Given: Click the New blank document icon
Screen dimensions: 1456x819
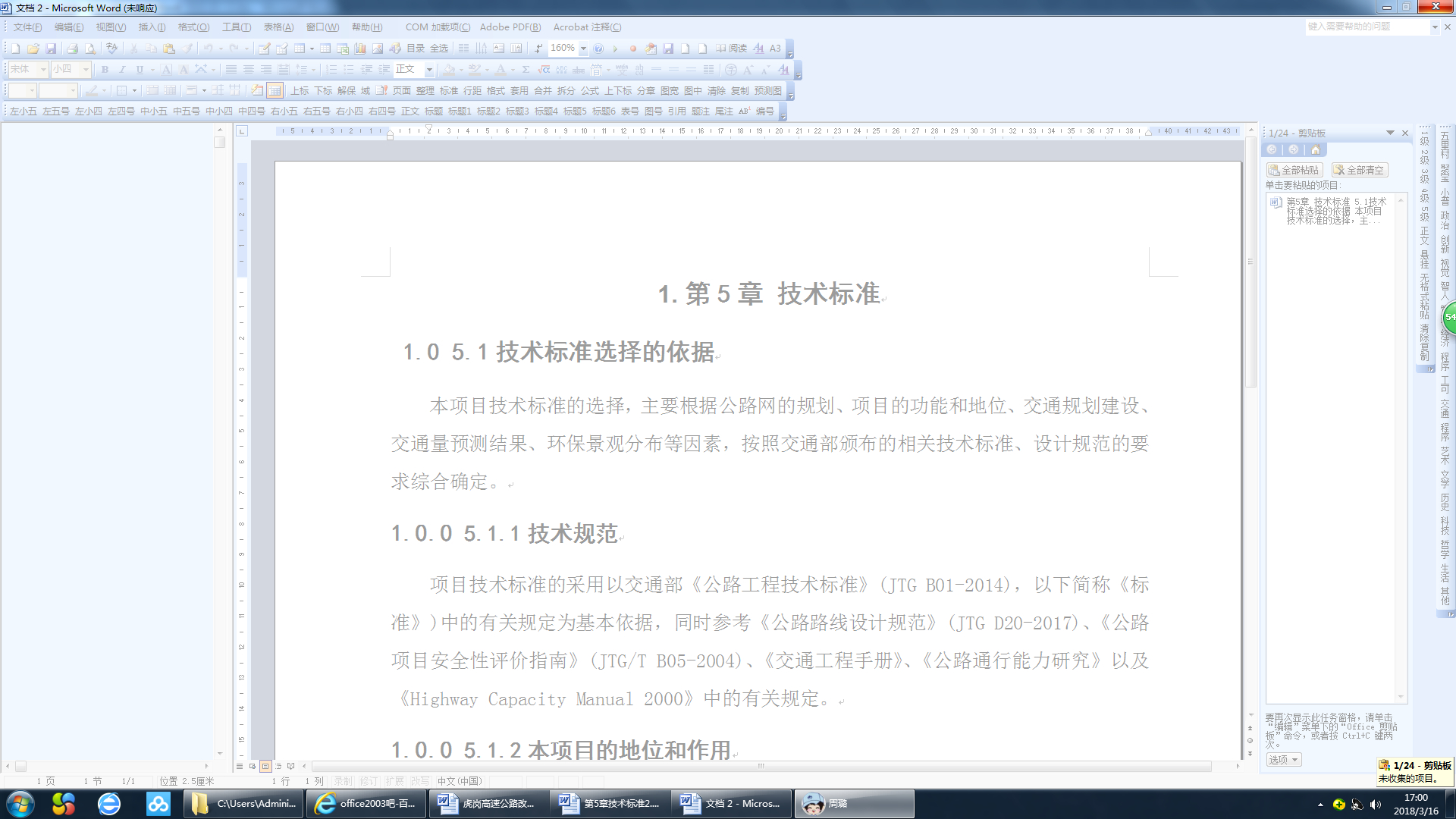Looking at the screenshot, I should tap(15, 49).
